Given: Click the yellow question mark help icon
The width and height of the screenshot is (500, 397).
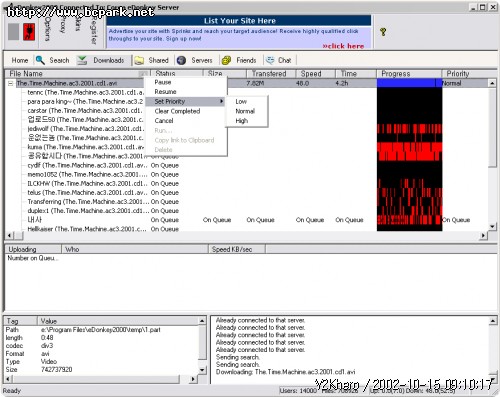Looking at the screenshot, I should [383, 32].
